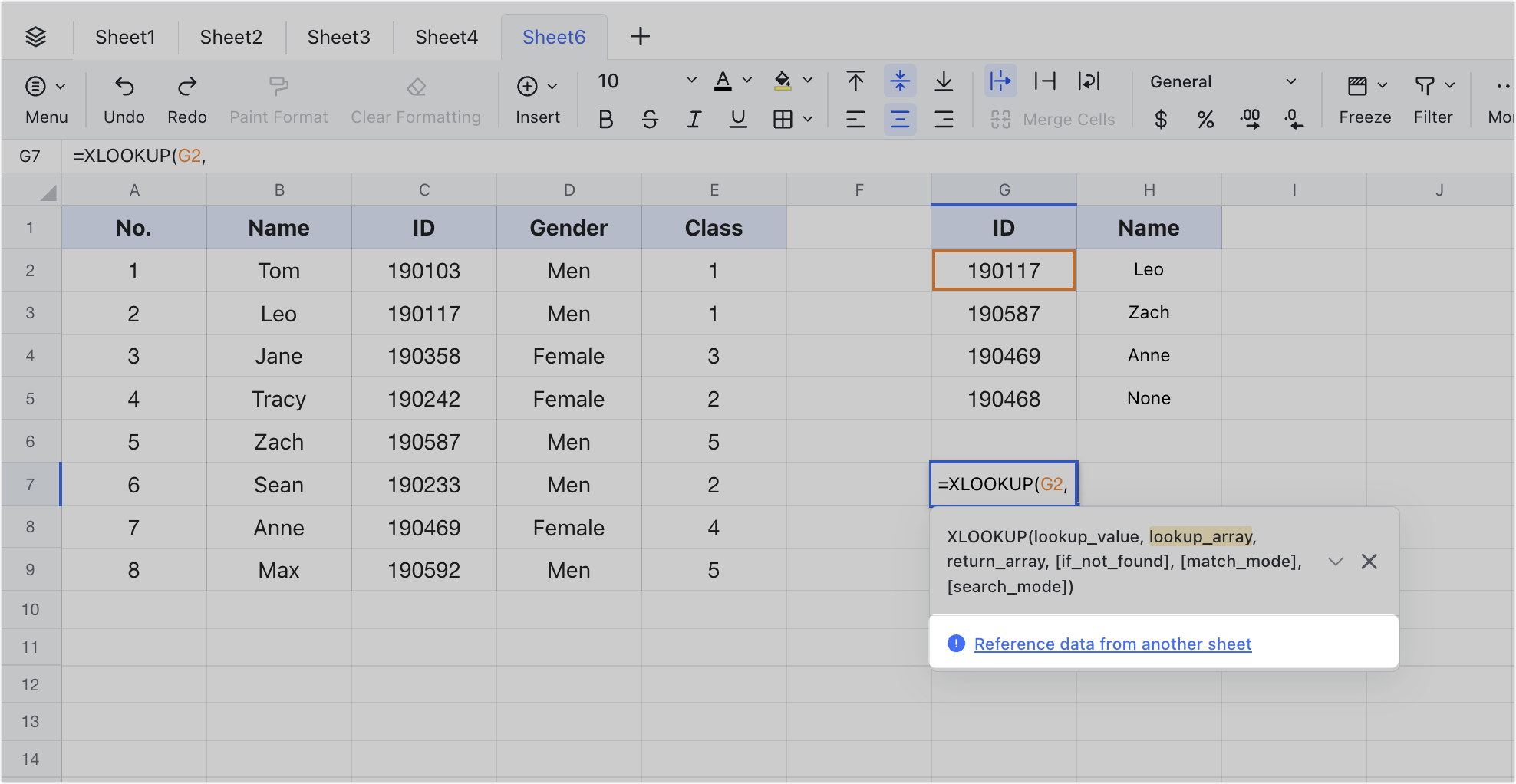This screenshot has width=1516, height=784.
Task: Toggle strikethrough formatting
Action: click(x=649, y=119)
